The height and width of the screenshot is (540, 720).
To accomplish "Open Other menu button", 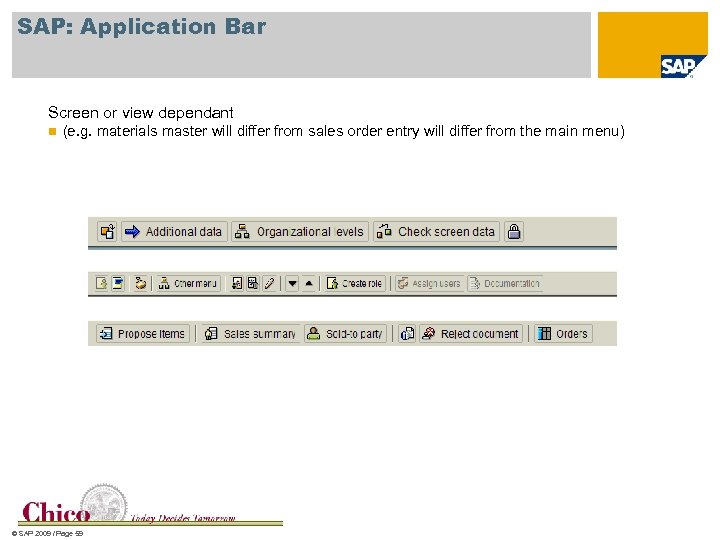I will click(188, 283).
